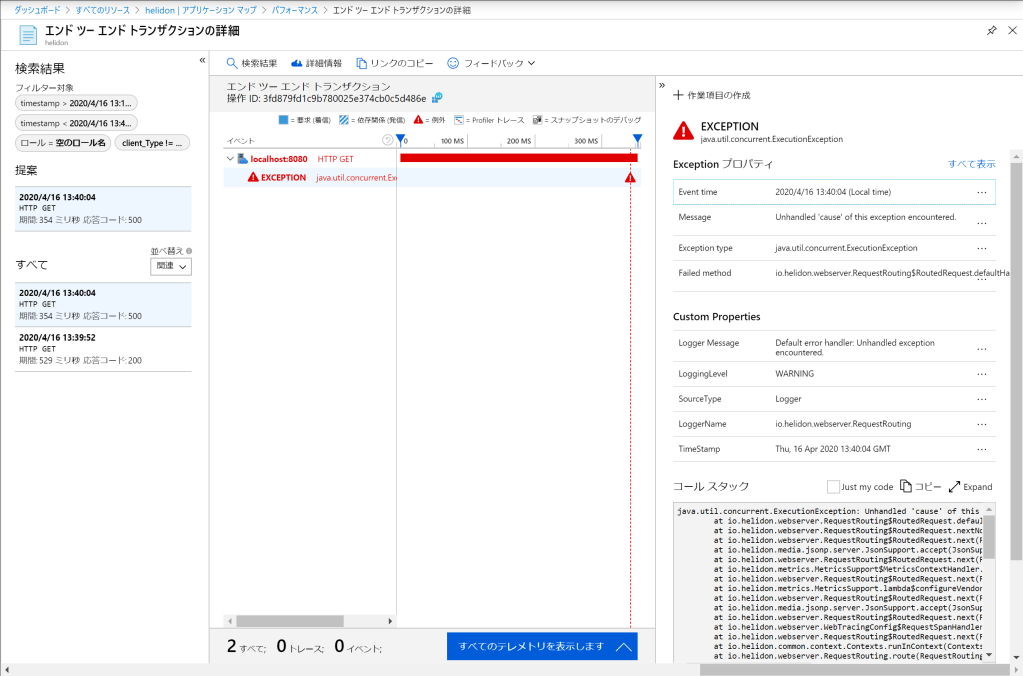Select the EXCEPTION row in the timeline
Image resolution: width=1023 pixels, height=676 pixels.
click(283, 177)
